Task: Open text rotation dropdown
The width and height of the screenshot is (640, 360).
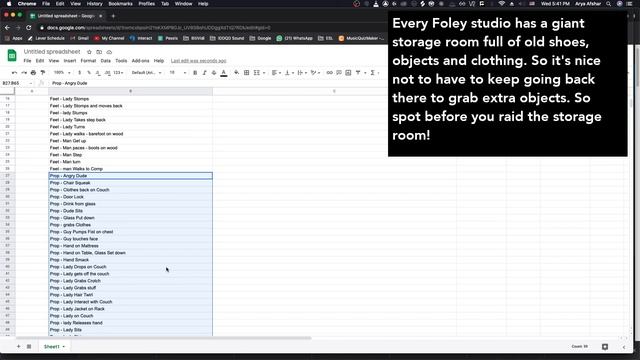Action: click(x=315, y=73)
